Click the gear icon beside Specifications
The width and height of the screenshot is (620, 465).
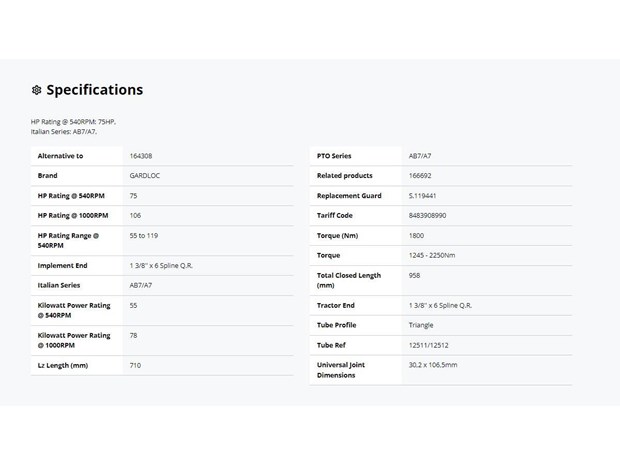[x=36, y=90]
